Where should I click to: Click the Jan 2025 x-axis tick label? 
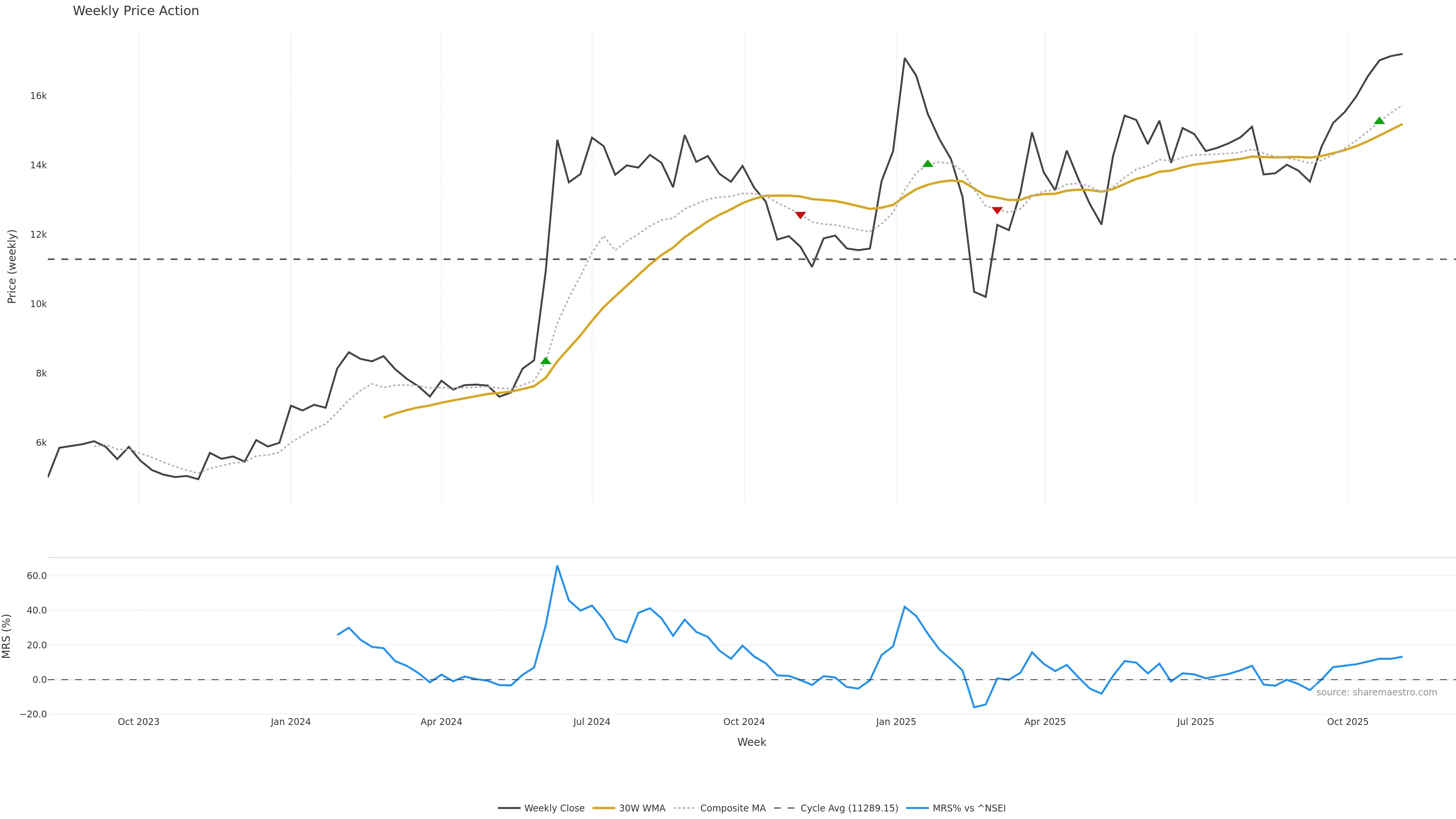tap(896, 722)
